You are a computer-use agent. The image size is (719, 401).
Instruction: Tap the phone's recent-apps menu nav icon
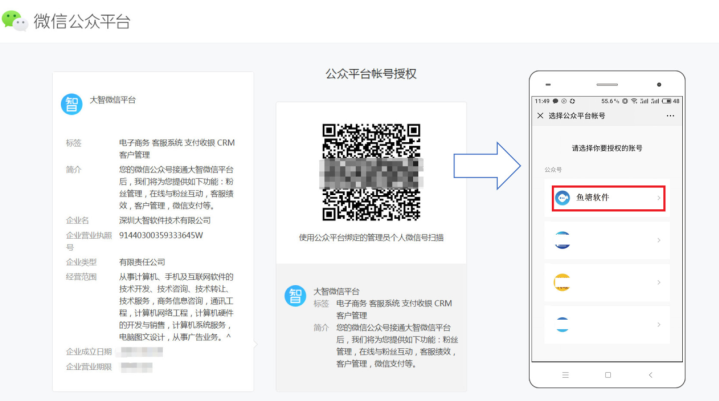(565, 375)
